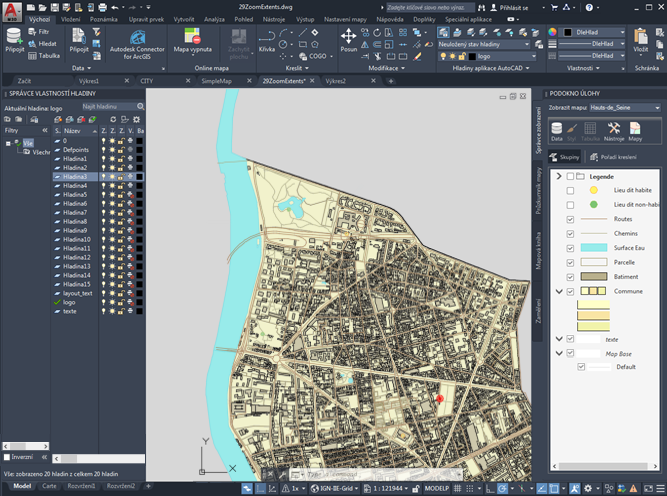667x496 pixels.
Task: Collapse the Commune layer group
Action: click(x=559, y=291)
